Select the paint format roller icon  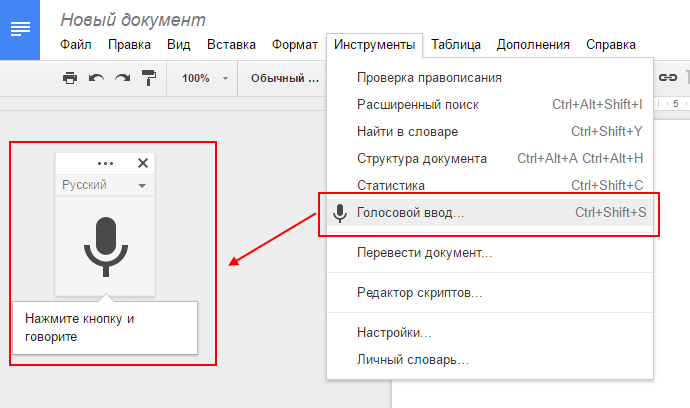(148, 78)
